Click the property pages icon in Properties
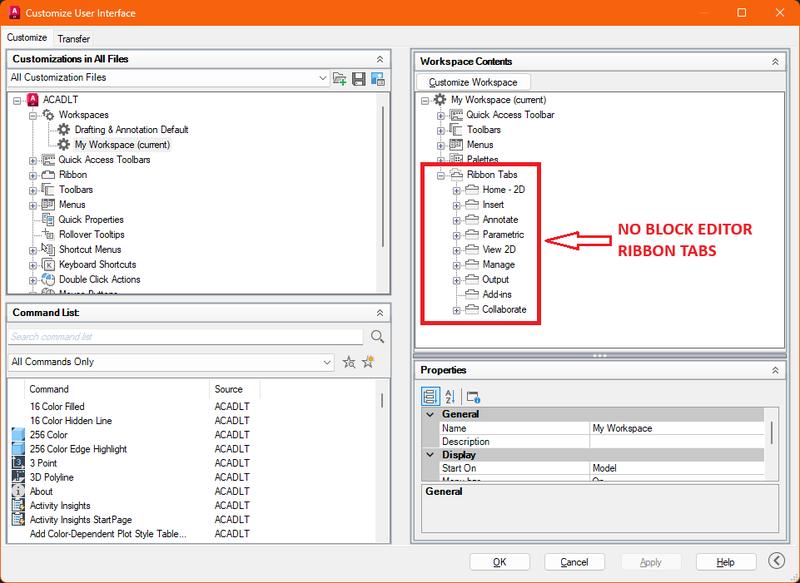800x583 pixels. click(473, 396)
